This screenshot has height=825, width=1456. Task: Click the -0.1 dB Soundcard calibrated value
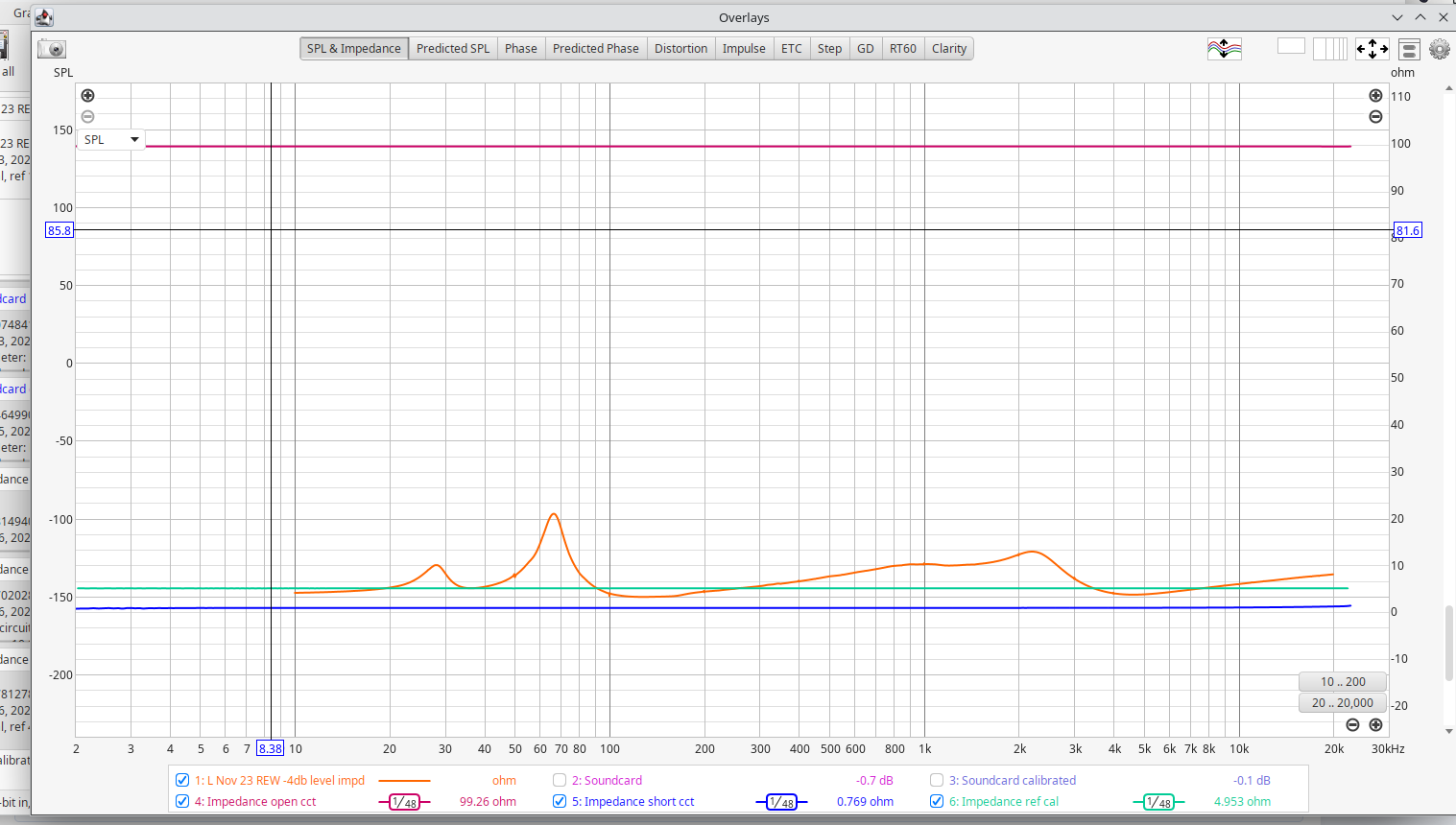tap(1252, 781)
